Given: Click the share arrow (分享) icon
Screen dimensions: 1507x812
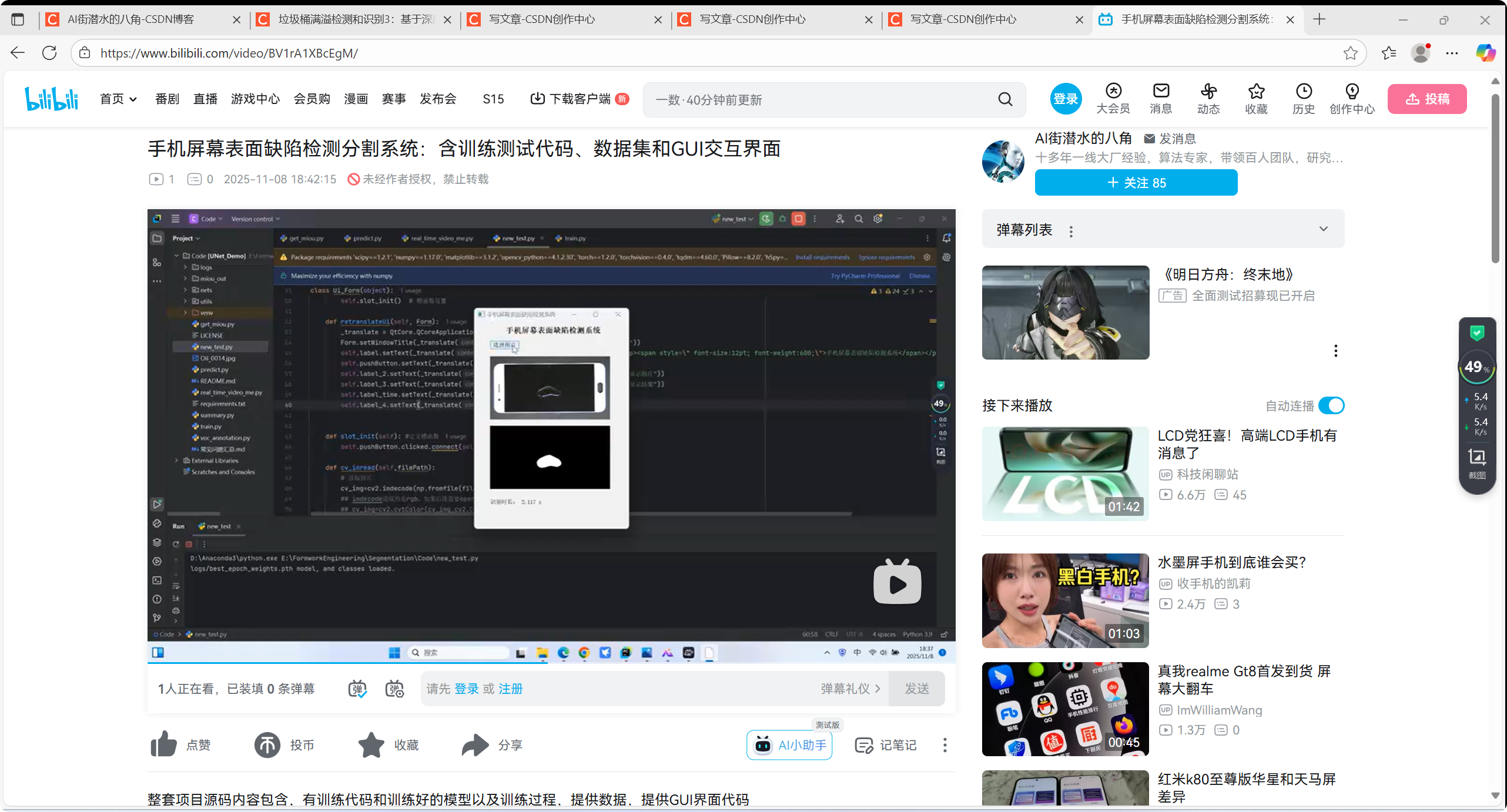Looking at the screenshot, I should point(475,744).
